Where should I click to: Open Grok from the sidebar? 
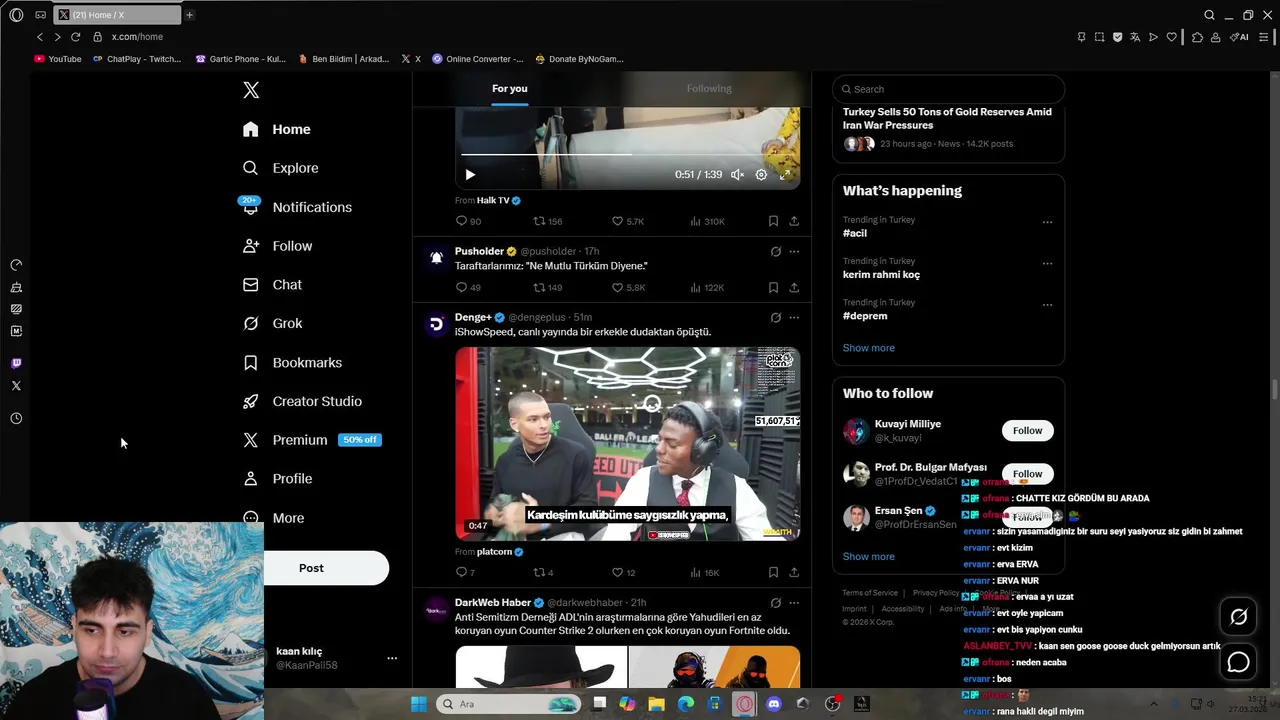click(273, 323)
